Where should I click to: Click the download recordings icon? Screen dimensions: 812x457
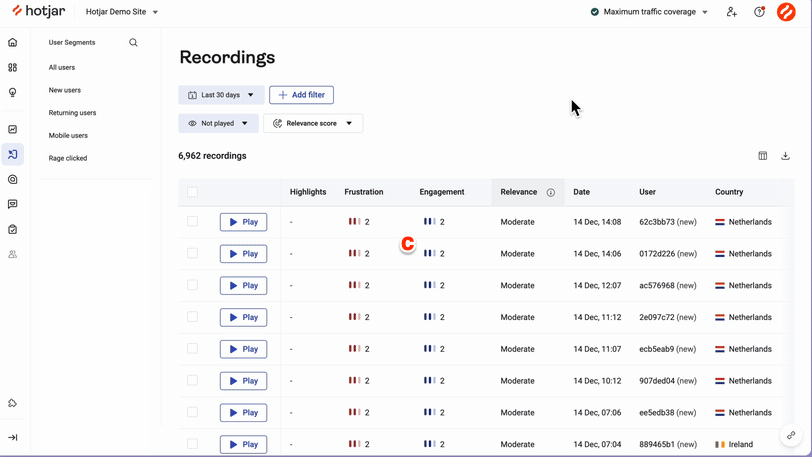pyautogui.click(x=785, y=156)
